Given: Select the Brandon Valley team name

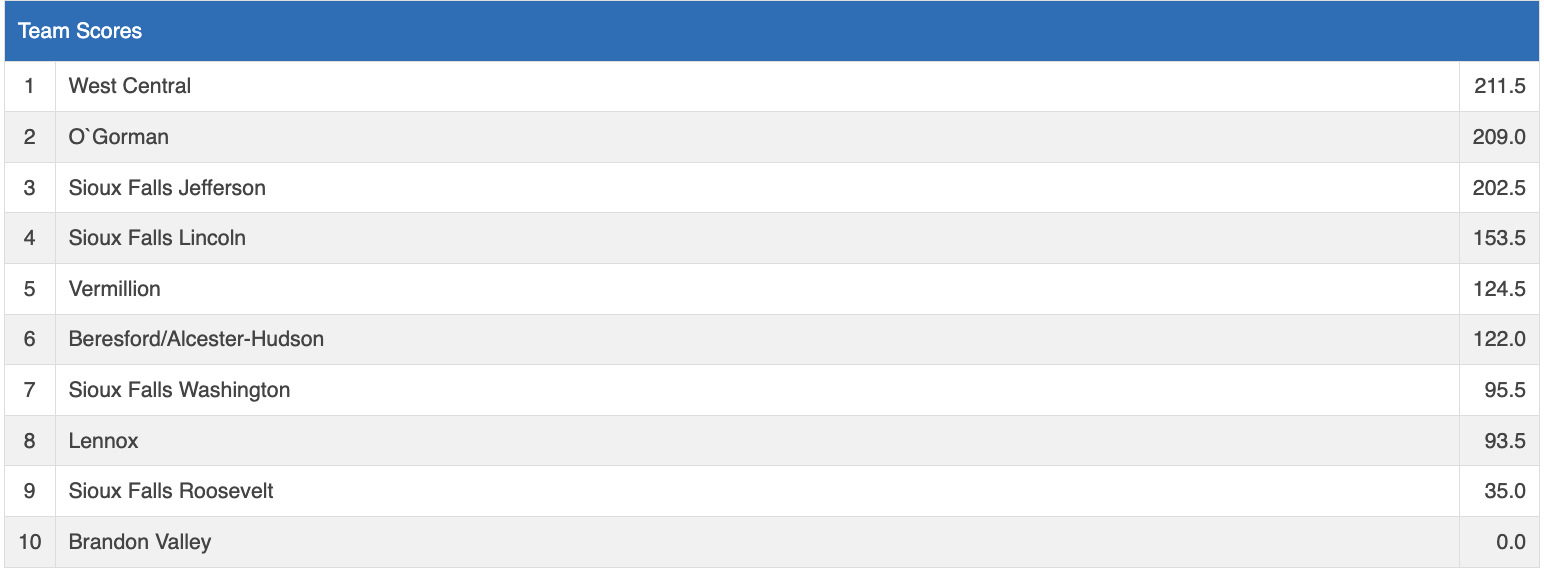Looking at the screenshot, I should [140, 542].
